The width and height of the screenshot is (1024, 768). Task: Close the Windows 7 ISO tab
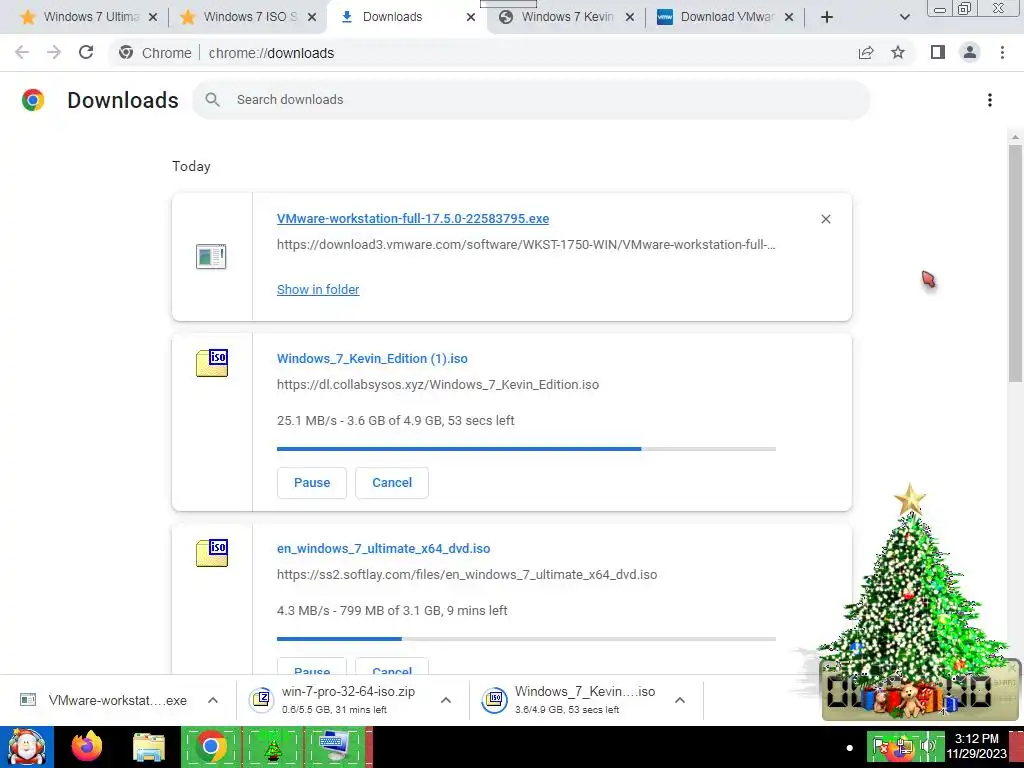pyautogui.click(x=312, y=17)
